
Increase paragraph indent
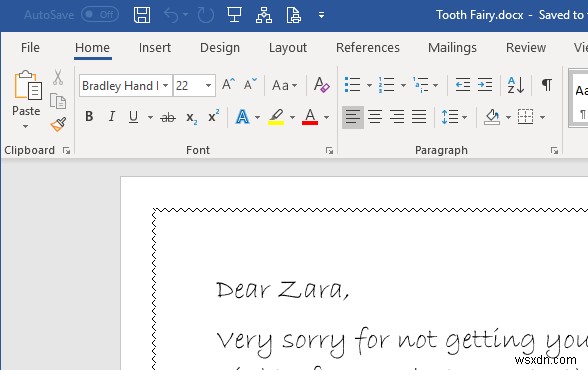[x=485, y=85]
